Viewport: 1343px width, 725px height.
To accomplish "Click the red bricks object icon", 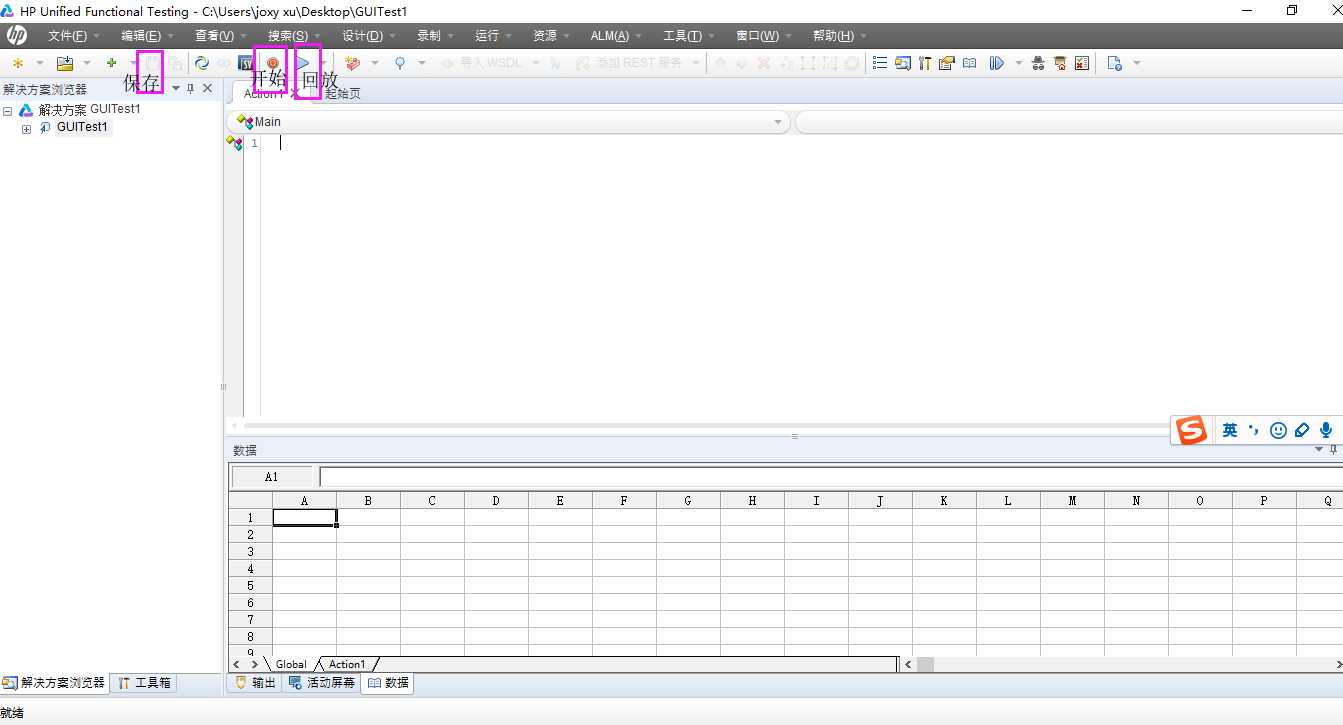I will tap(352, 63).
